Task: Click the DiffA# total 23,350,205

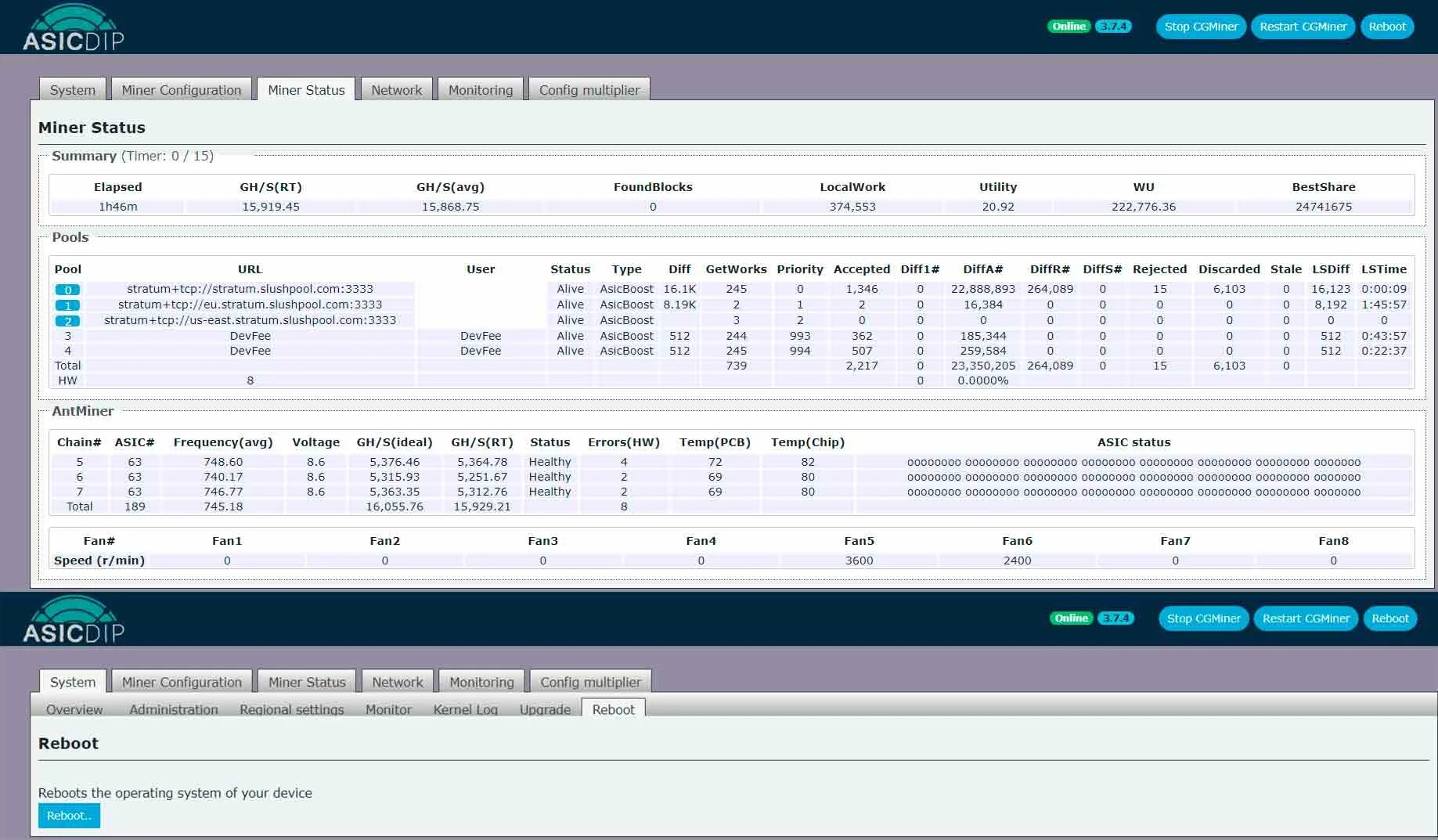Action: [983, 366]
